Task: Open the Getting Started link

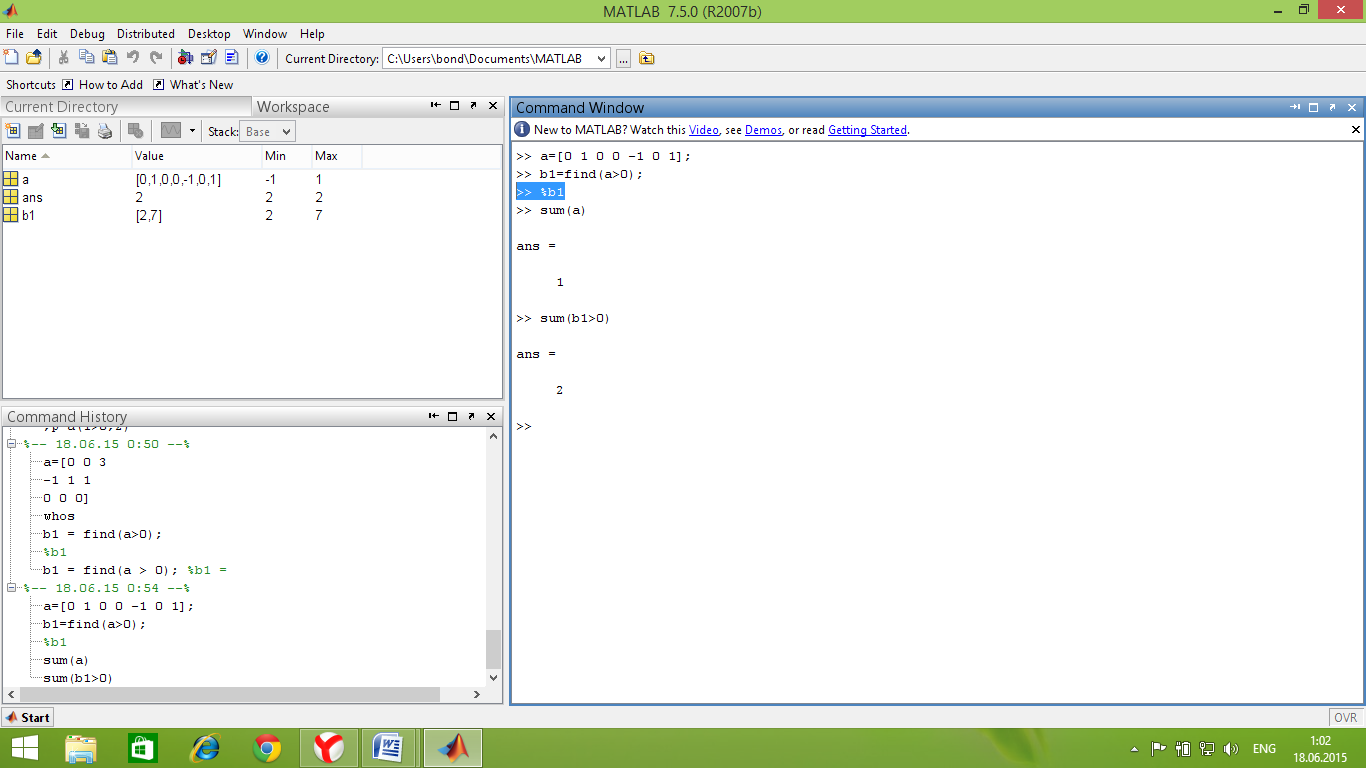Action: pos(867,130)
